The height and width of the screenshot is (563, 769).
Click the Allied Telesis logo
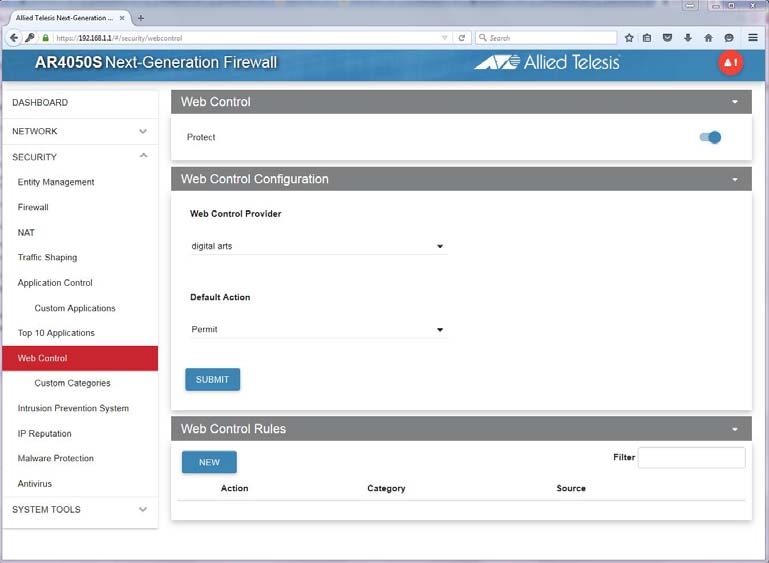(x=546, y=62)
